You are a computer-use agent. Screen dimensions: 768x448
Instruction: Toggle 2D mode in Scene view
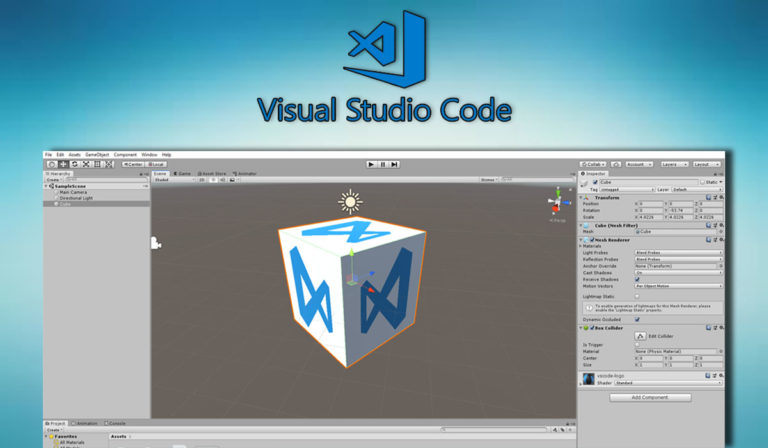202,180
